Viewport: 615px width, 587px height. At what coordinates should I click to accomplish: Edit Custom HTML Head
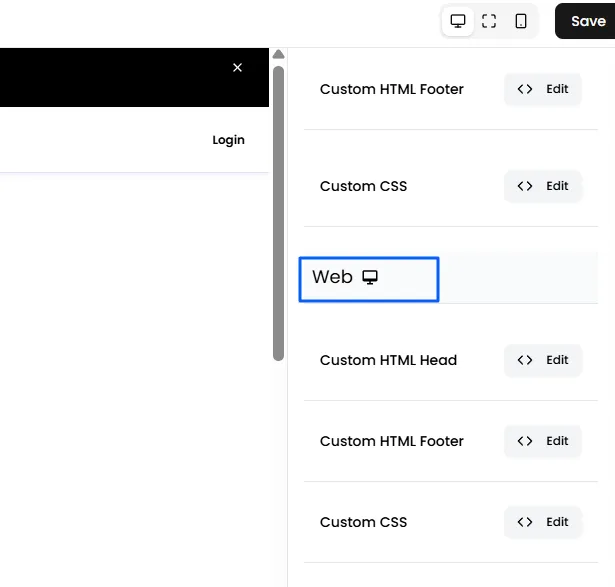pos(542,360)
